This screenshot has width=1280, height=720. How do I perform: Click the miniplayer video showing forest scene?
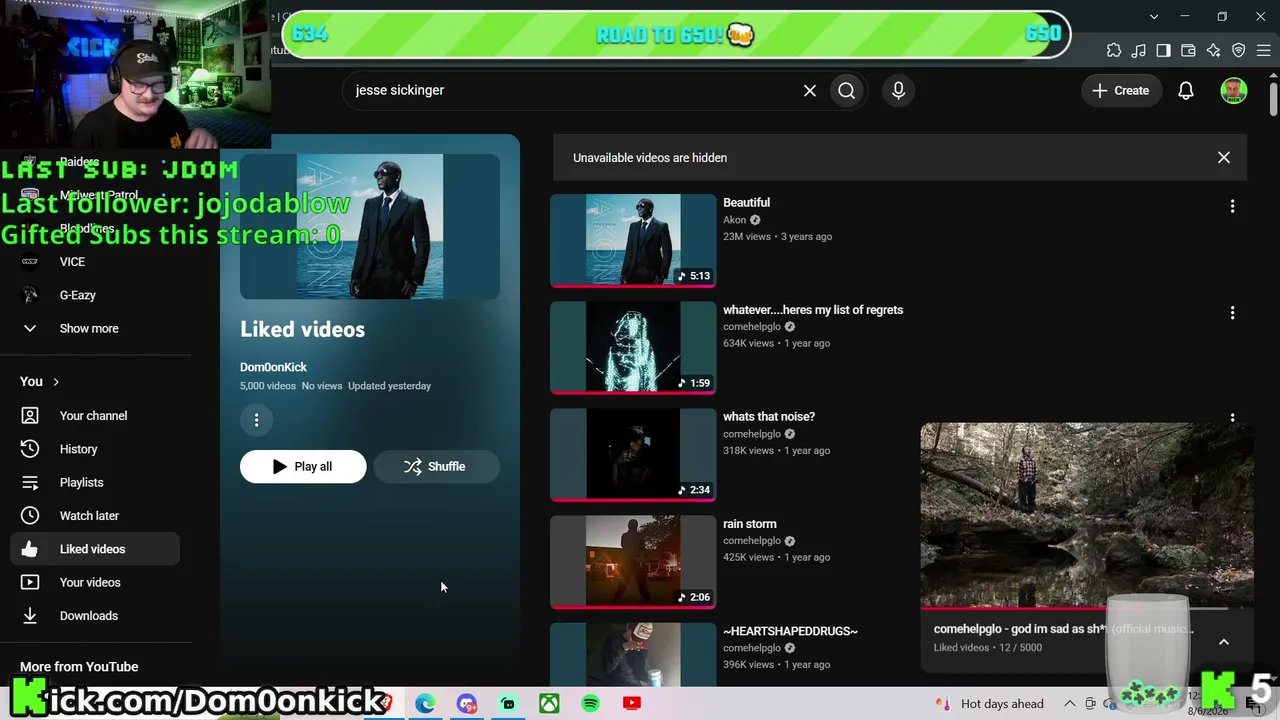click(1087, 515)
